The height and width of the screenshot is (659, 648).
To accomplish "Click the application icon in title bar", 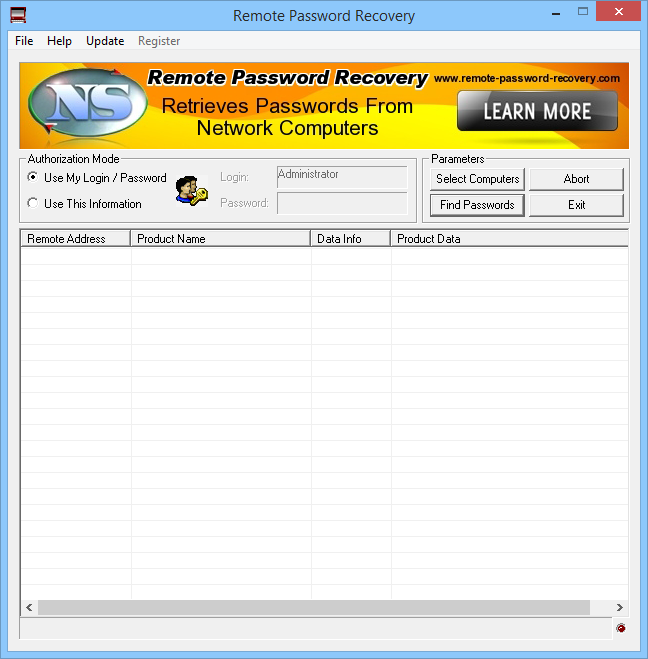I will 18,15.
